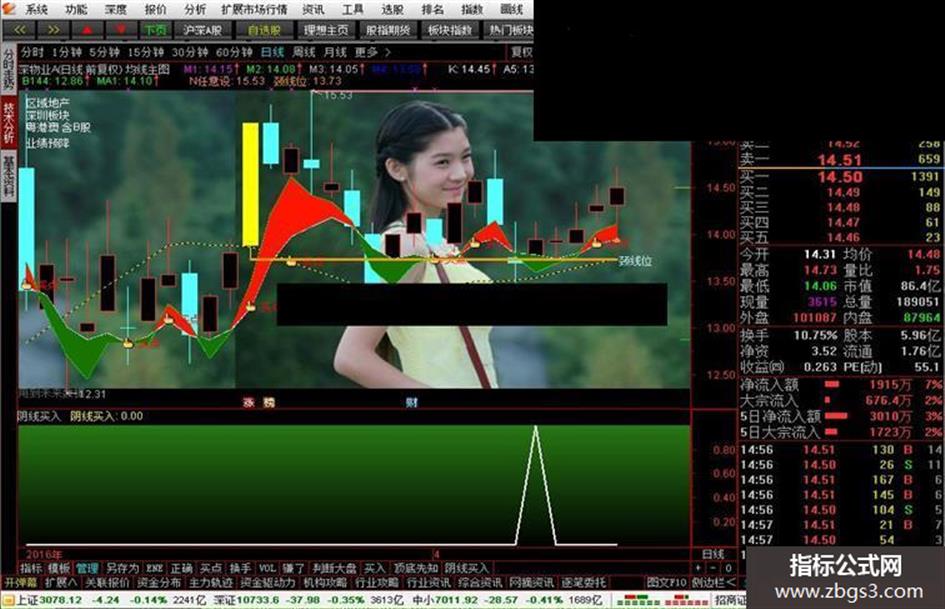Open the 系统 menu
This screenshot has height=609, width=945.
click(36, 10)
